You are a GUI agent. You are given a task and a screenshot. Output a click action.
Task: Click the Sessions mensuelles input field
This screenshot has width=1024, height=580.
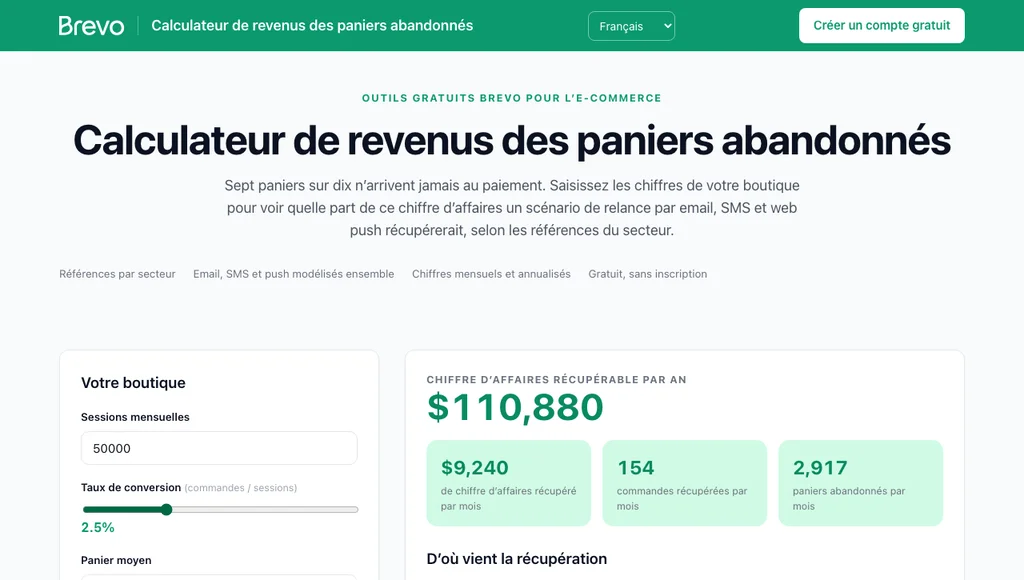tap(219, 448)
